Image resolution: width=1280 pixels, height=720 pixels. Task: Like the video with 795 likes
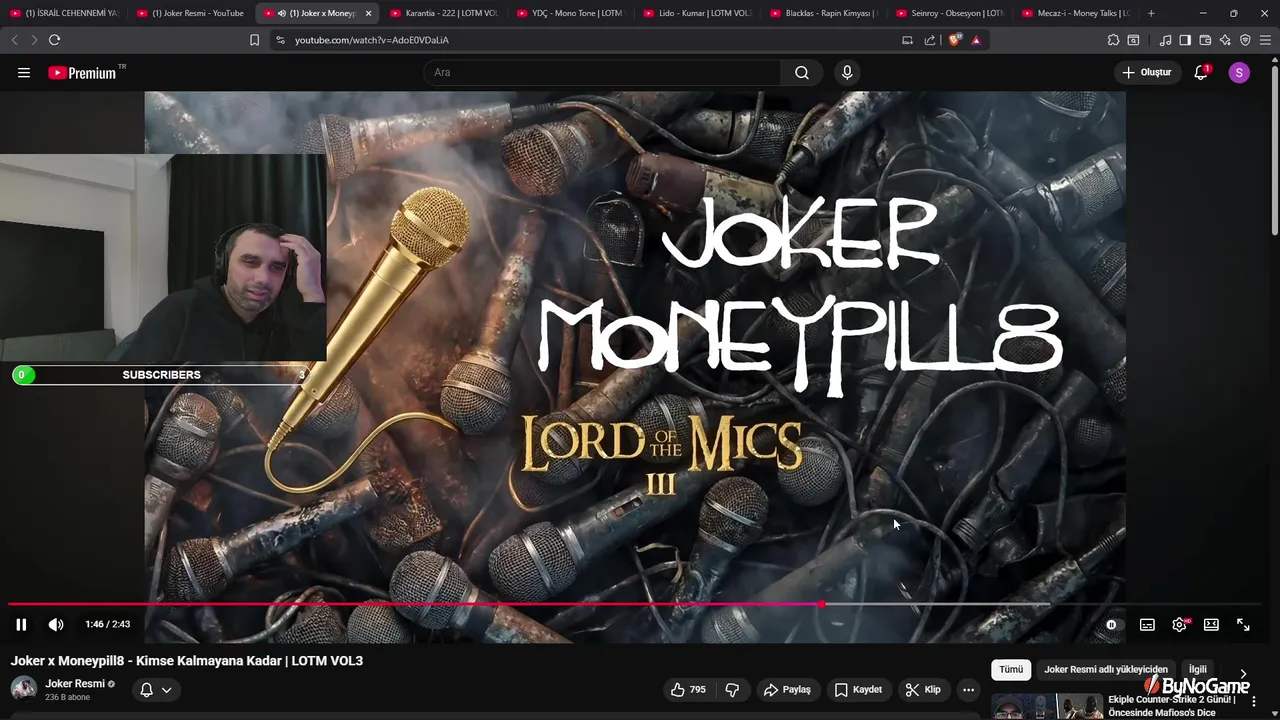point(688,689)
